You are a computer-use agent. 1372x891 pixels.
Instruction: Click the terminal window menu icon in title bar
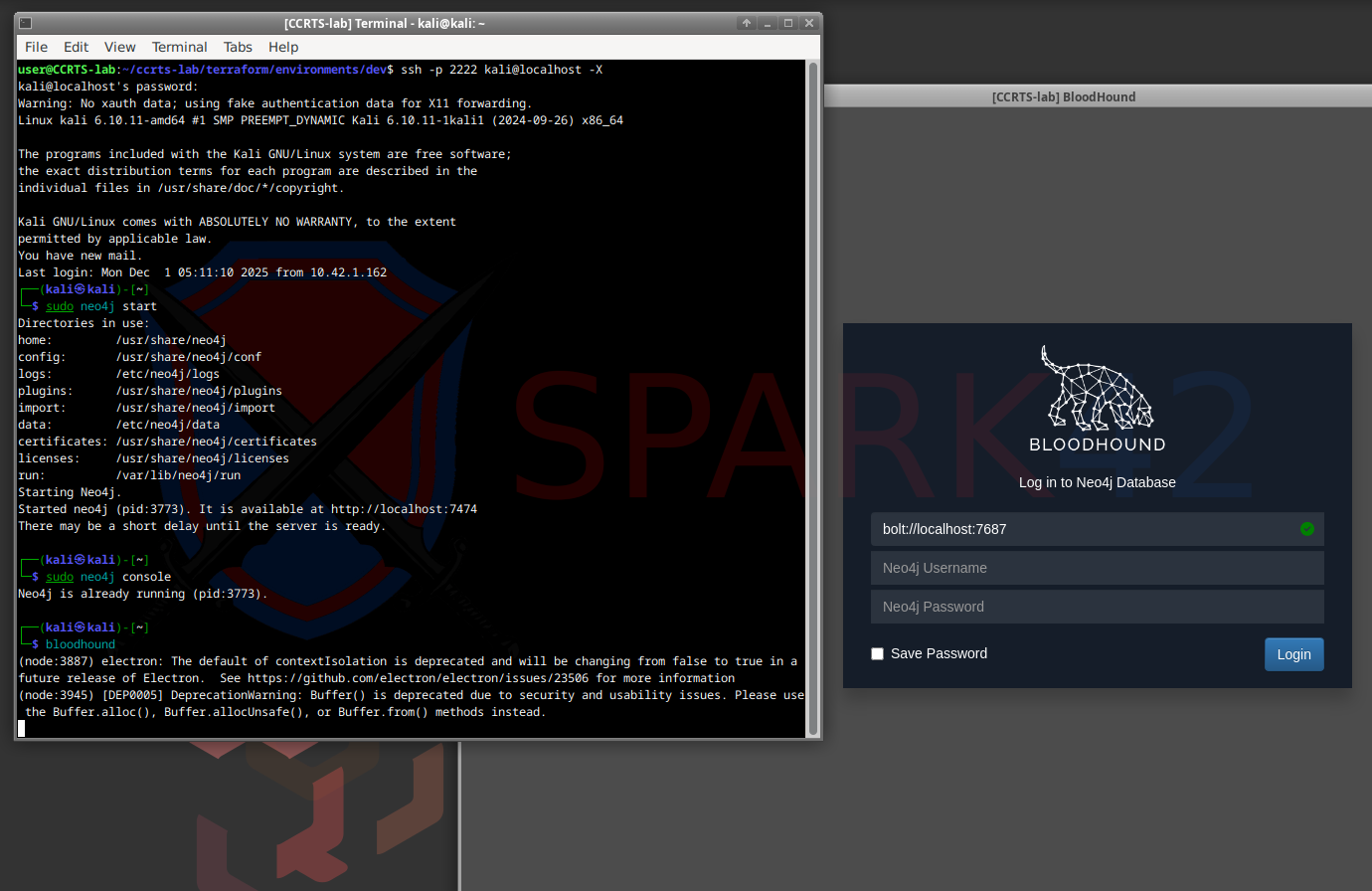[x=26, y=23]
